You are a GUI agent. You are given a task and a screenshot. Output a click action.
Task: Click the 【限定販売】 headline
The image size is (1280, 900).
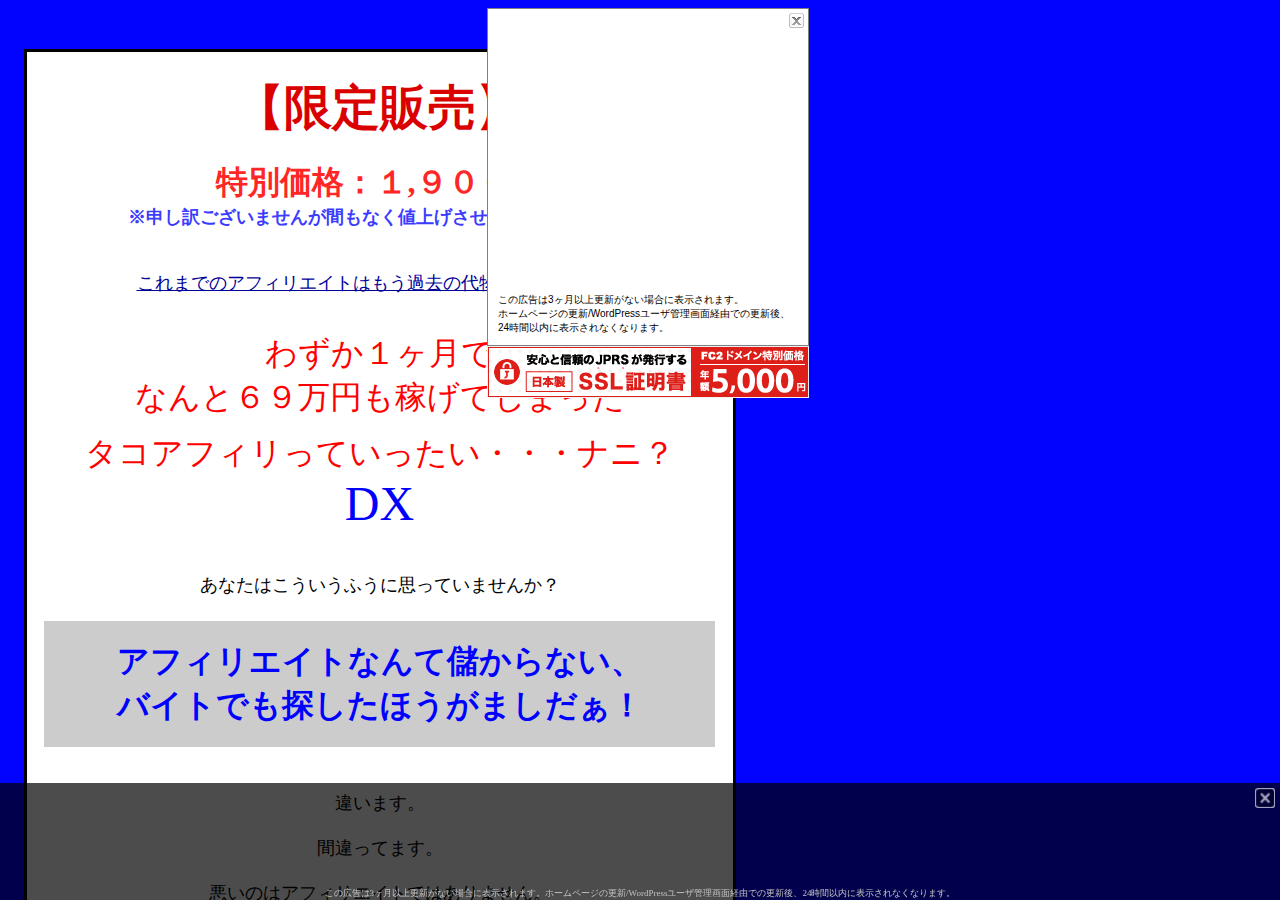366,108
